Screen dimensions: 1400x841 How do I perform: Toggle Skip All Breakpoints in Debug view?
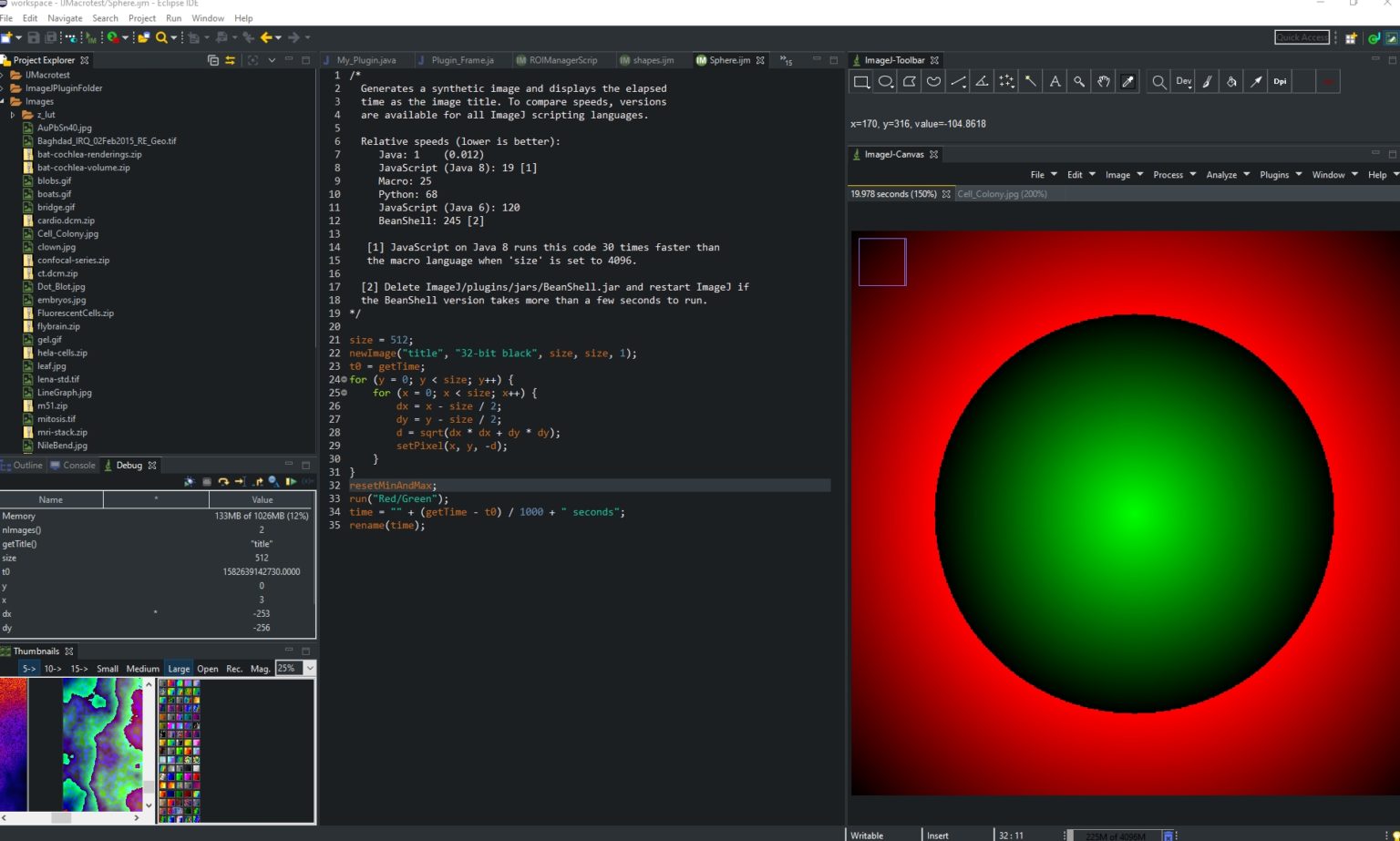273,481
